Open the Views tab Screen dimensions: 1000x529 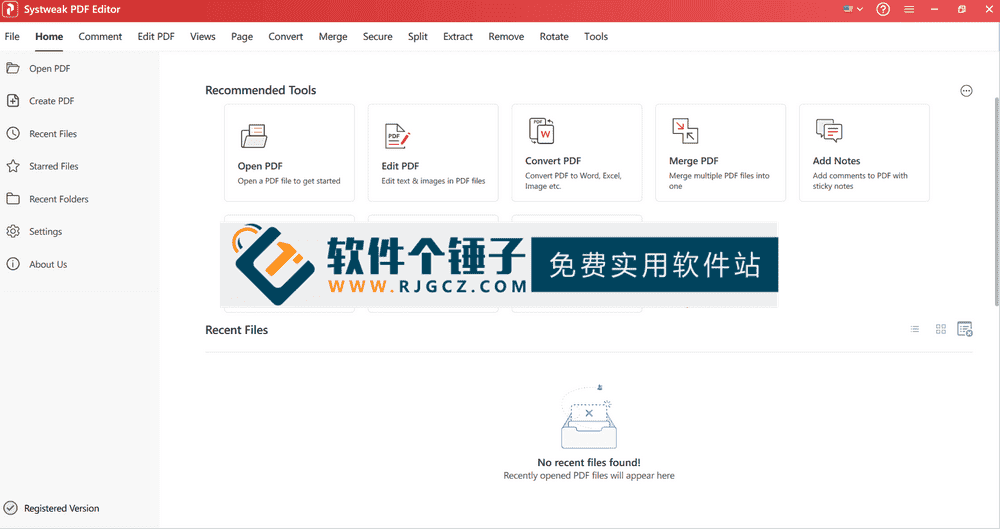[x=203, y=36]
